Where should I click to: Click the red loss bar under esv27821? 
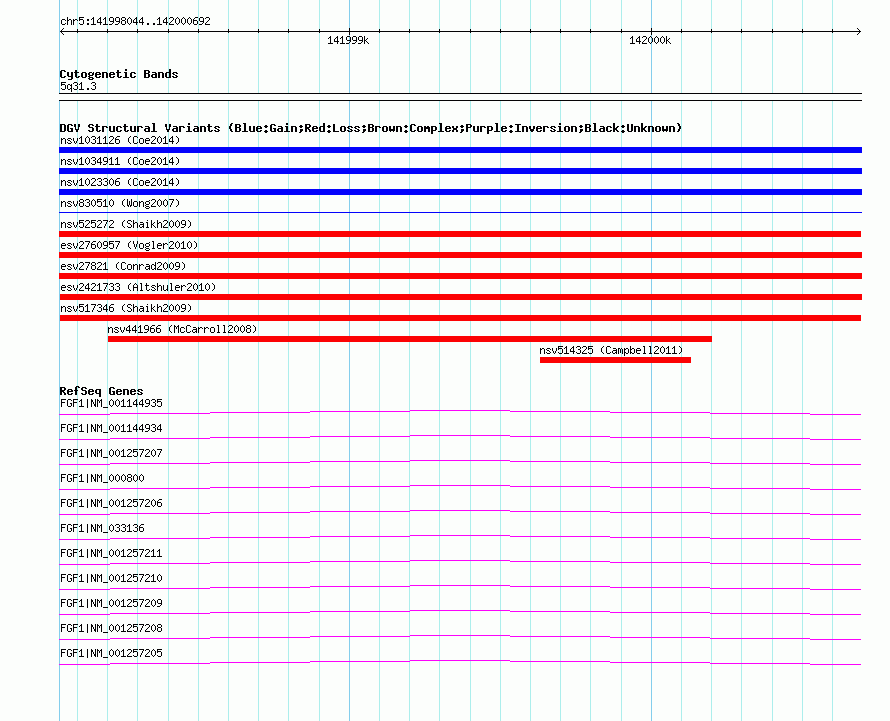pos(460,276)
